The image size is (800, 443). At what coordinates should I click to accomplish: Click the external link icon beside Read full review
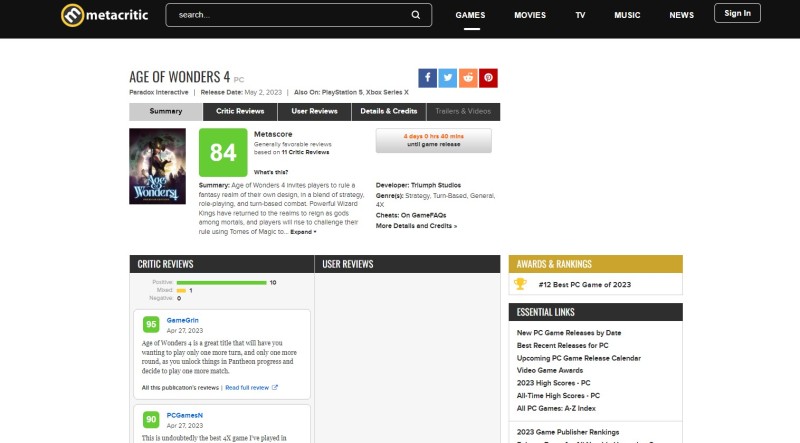pos(274,387)
